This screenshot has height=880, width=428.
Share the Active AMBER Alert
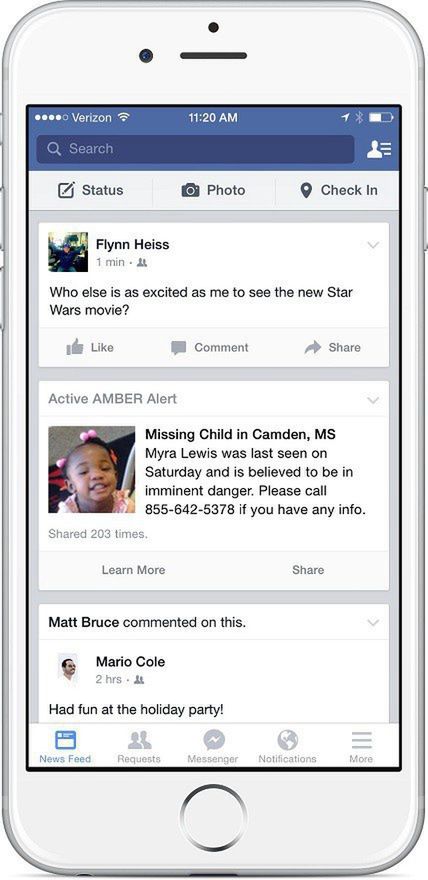[x=308, y=570]
